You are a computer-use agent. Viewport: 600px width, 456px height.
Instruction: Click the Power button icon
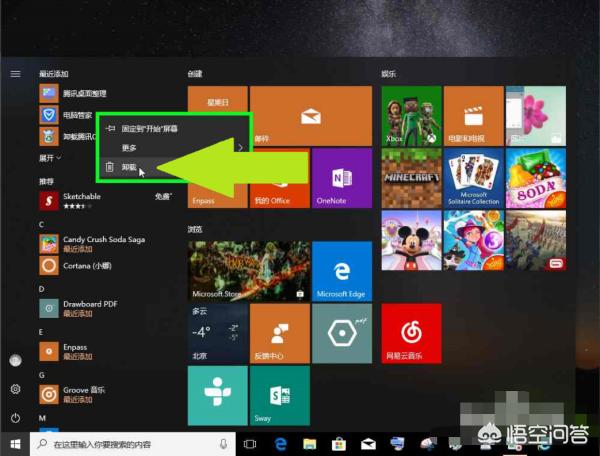[x=15, y=417]
